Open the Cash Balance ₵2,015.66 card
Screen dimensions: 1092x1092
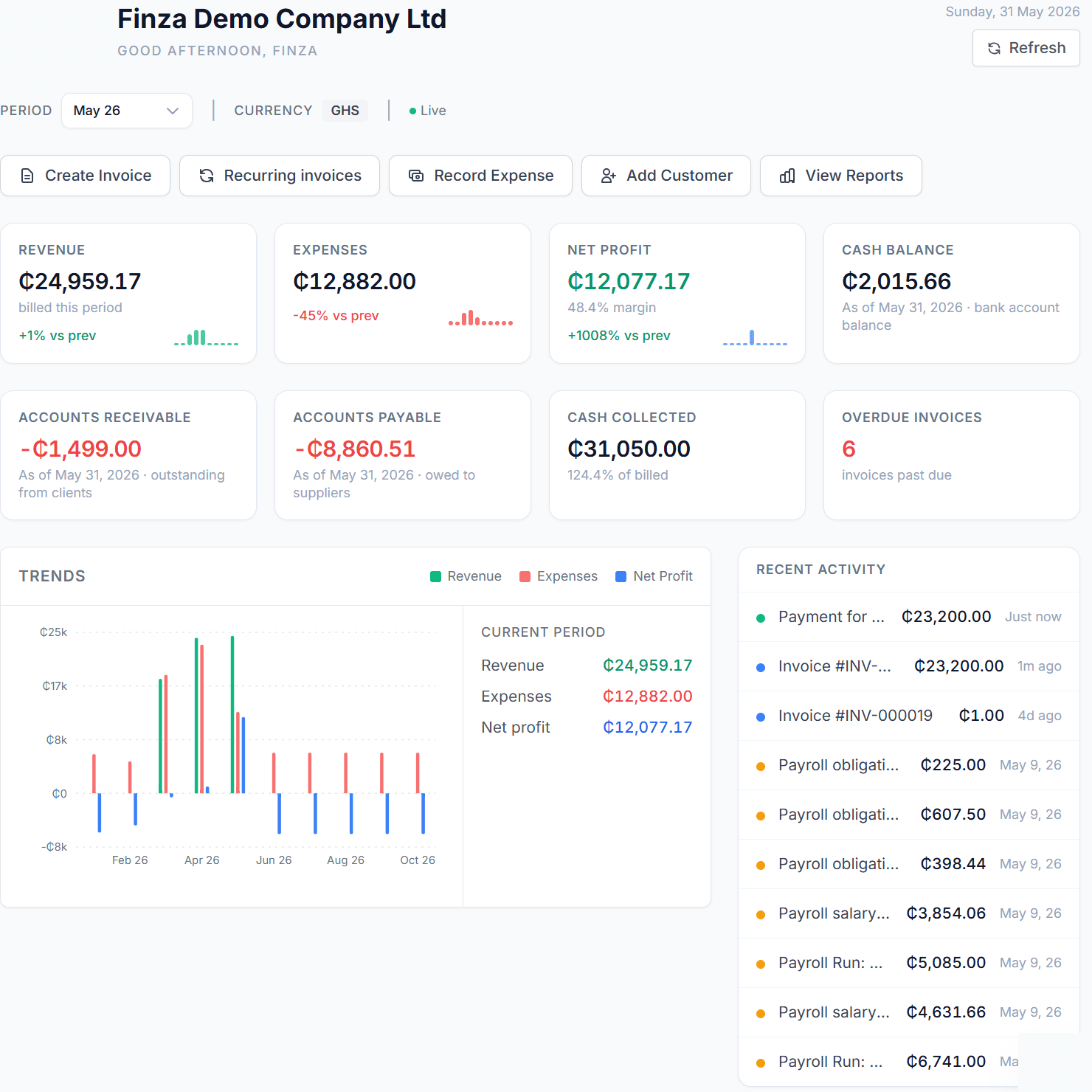[x=952, y=293]
